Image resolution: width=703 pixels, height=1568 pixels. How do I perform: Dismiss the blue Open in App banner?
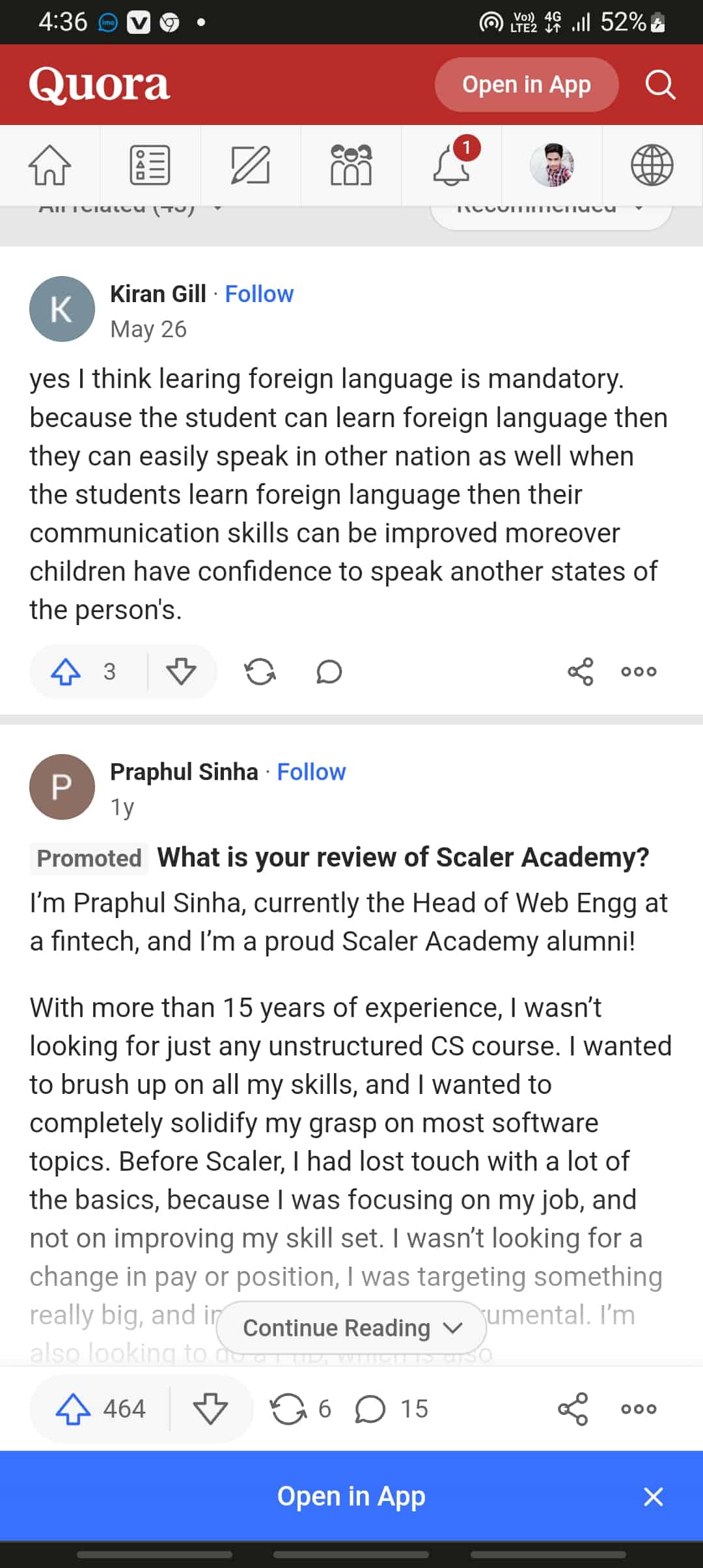coord(653,1496)
